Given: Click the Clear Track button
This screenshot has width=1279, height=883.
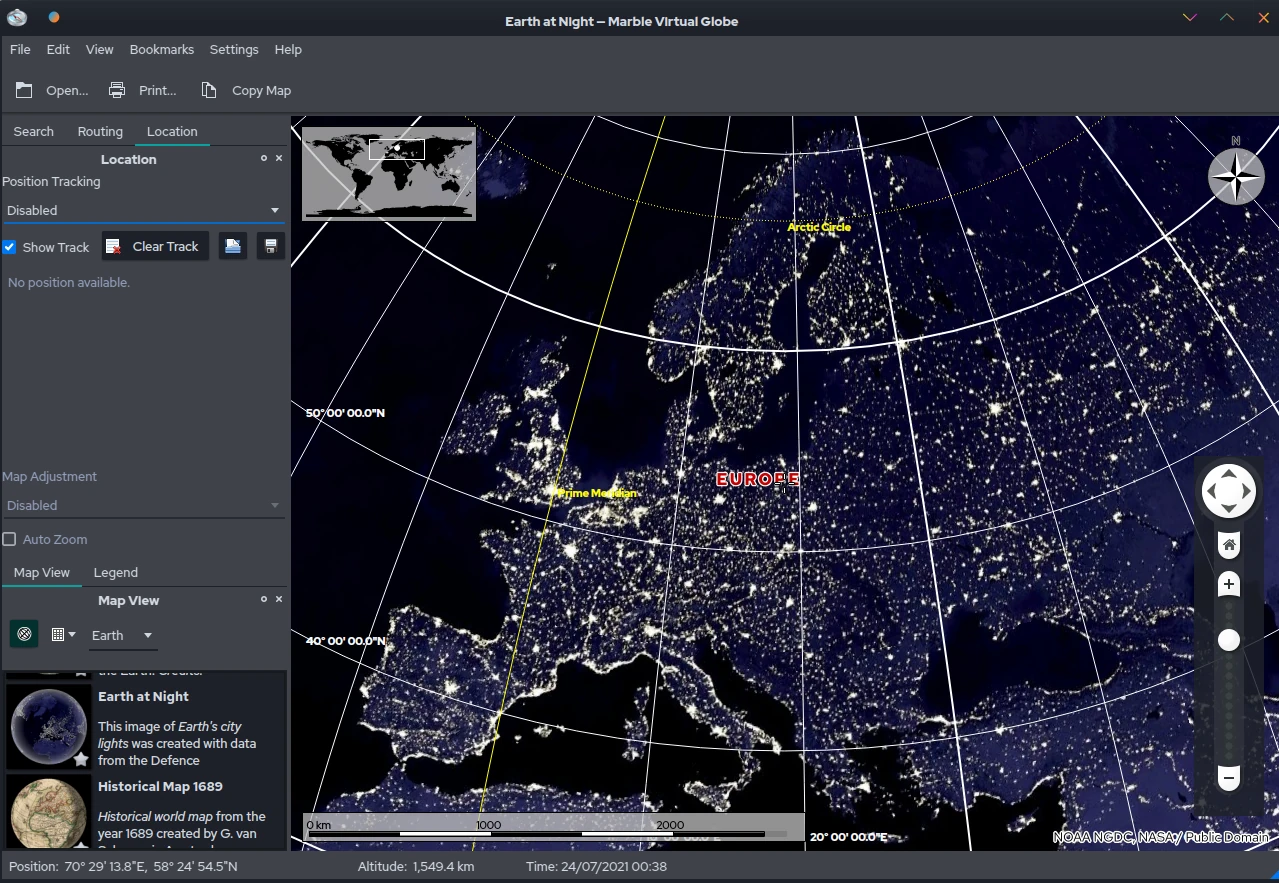Looking at the screenshot, I should 155,246.
